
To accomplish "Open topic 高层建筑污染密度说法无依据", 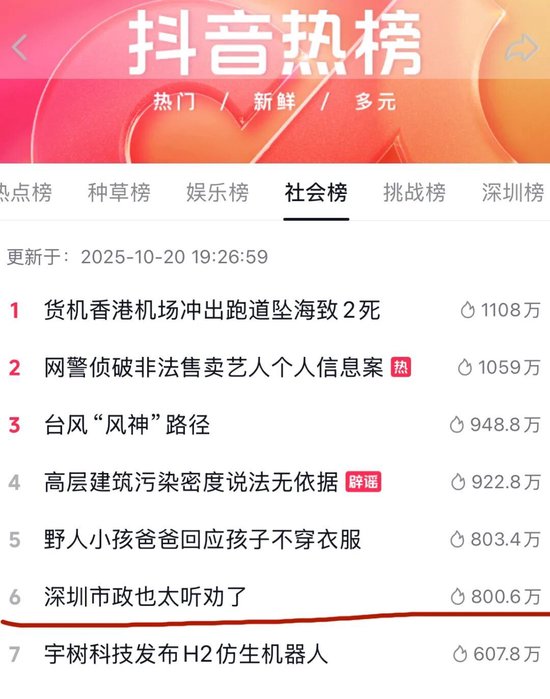I will tap(191, 482).
